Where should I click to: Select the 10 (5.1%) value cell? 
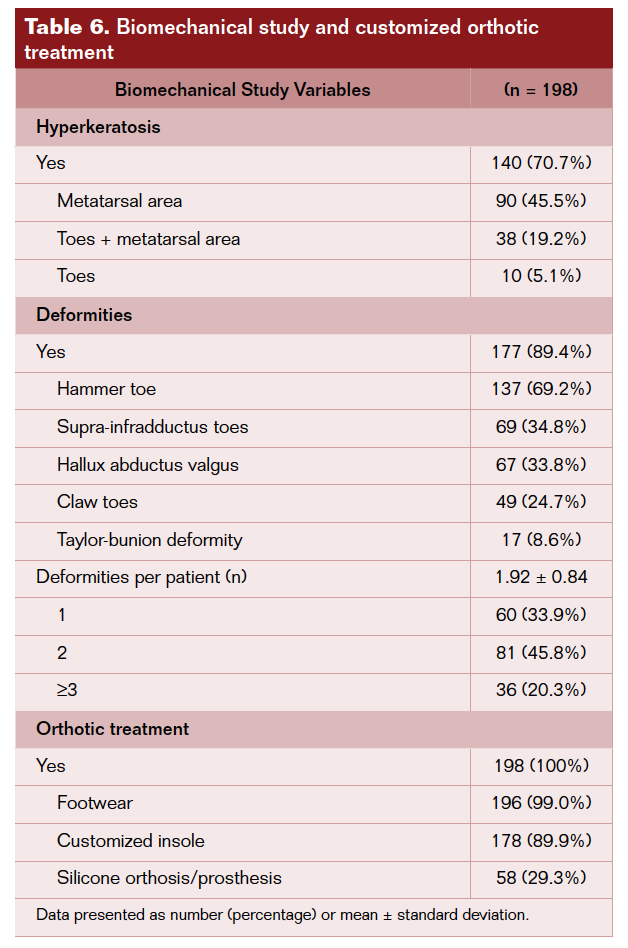(x=541, y=276)
